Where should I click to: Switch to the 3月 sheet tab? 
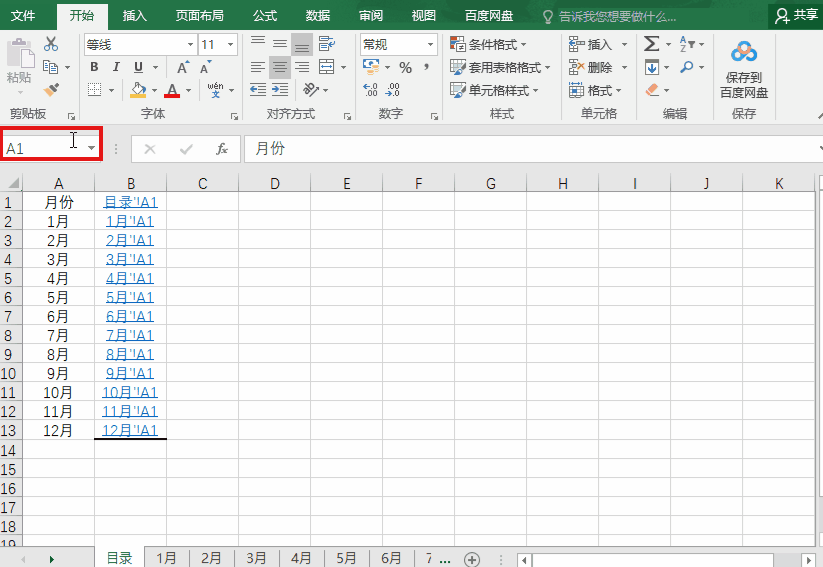[x=257, y=558]
